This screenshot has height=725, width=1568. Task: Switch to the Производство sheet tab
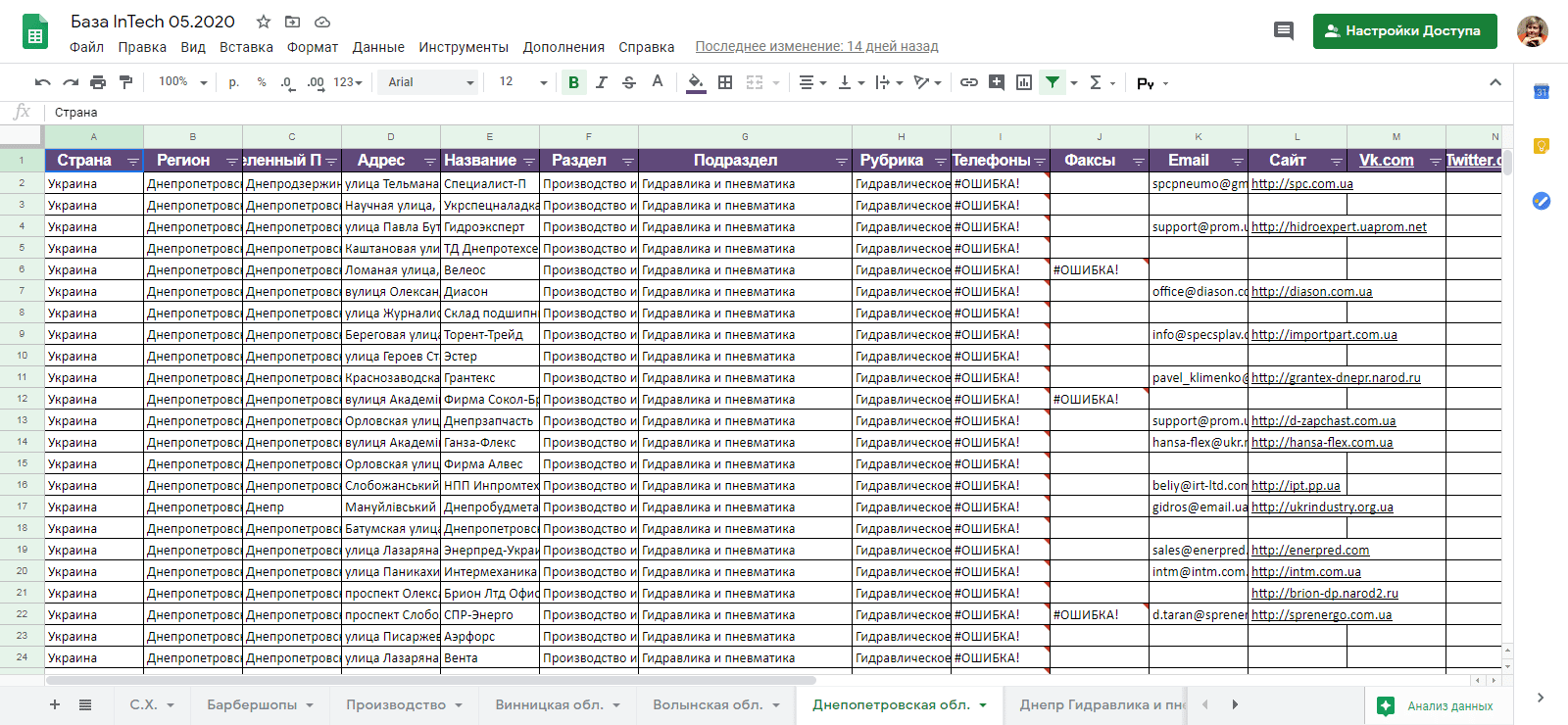[x=405, y=704]
